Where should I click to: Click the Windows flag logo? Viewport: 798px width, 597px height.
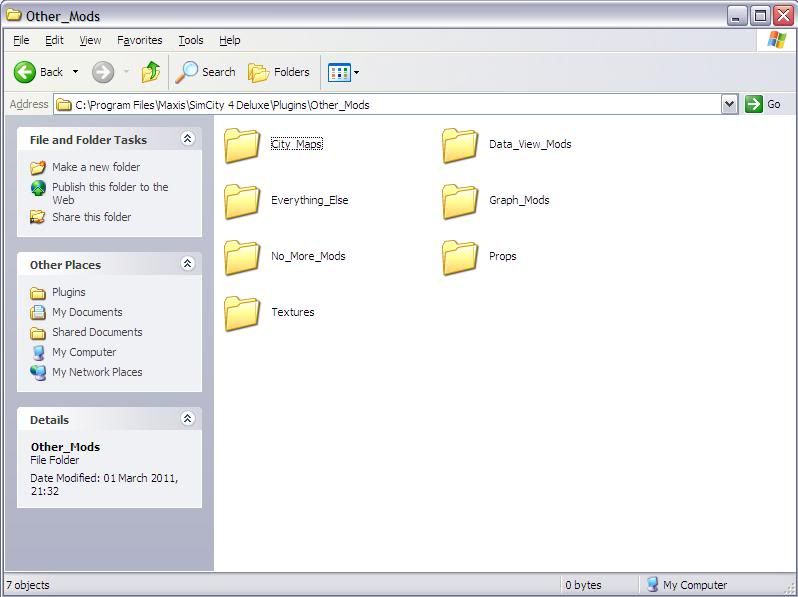[776, 40]
